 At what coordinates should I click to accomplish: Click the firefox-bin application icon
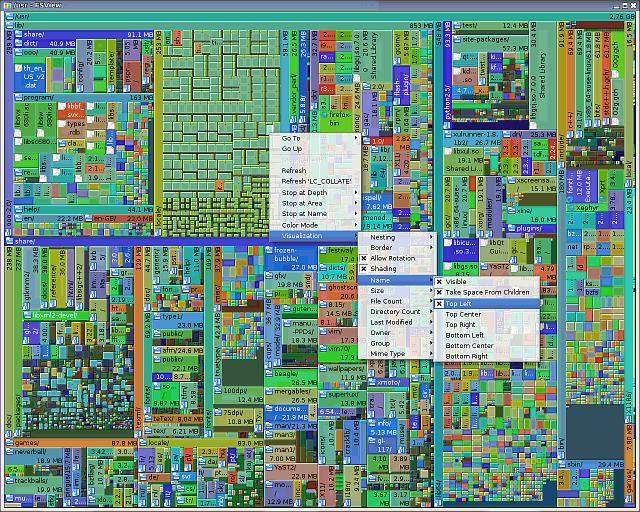(x=324, y=115)
